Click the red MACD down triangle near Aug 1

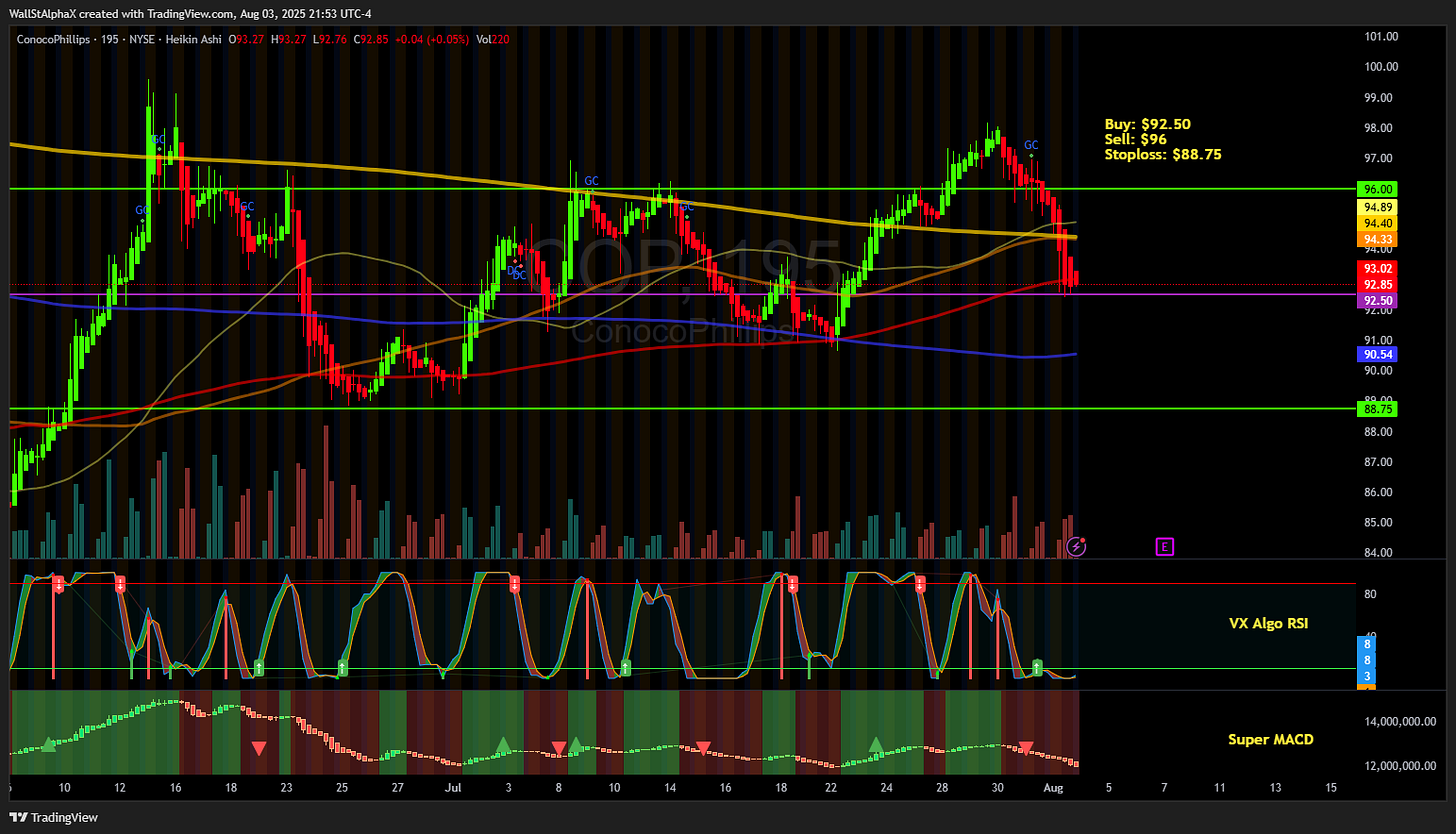(1025, 747)
